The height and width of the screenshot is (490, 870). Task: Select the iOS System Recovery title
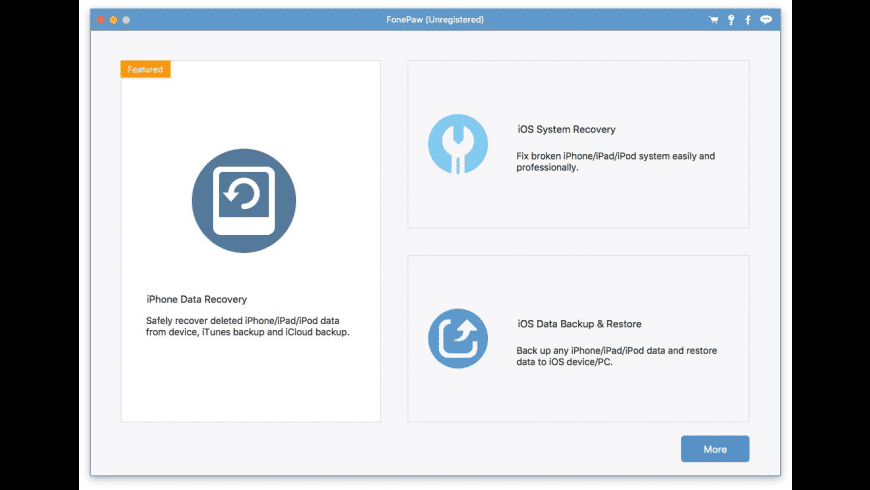[566, 129]
